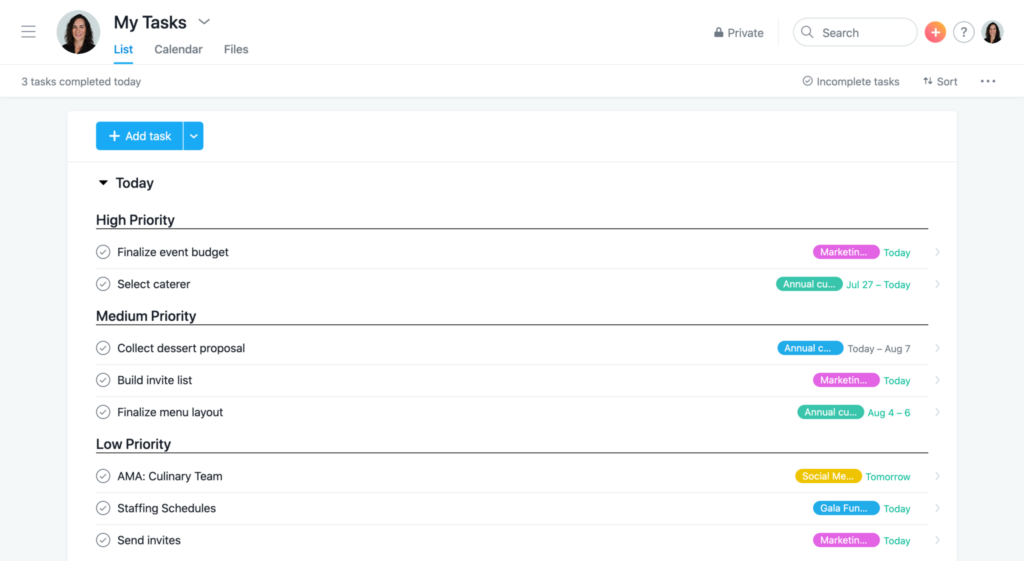Open details arrow for Staffing Schedules

click(x=937, y=508)
